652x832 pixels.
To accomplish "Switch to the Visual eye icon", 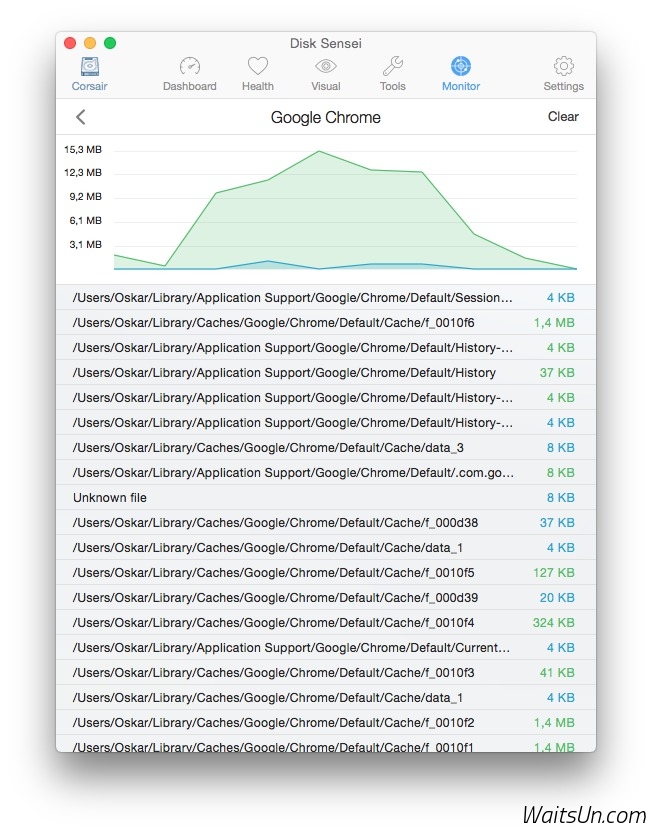I will point(325,68).
